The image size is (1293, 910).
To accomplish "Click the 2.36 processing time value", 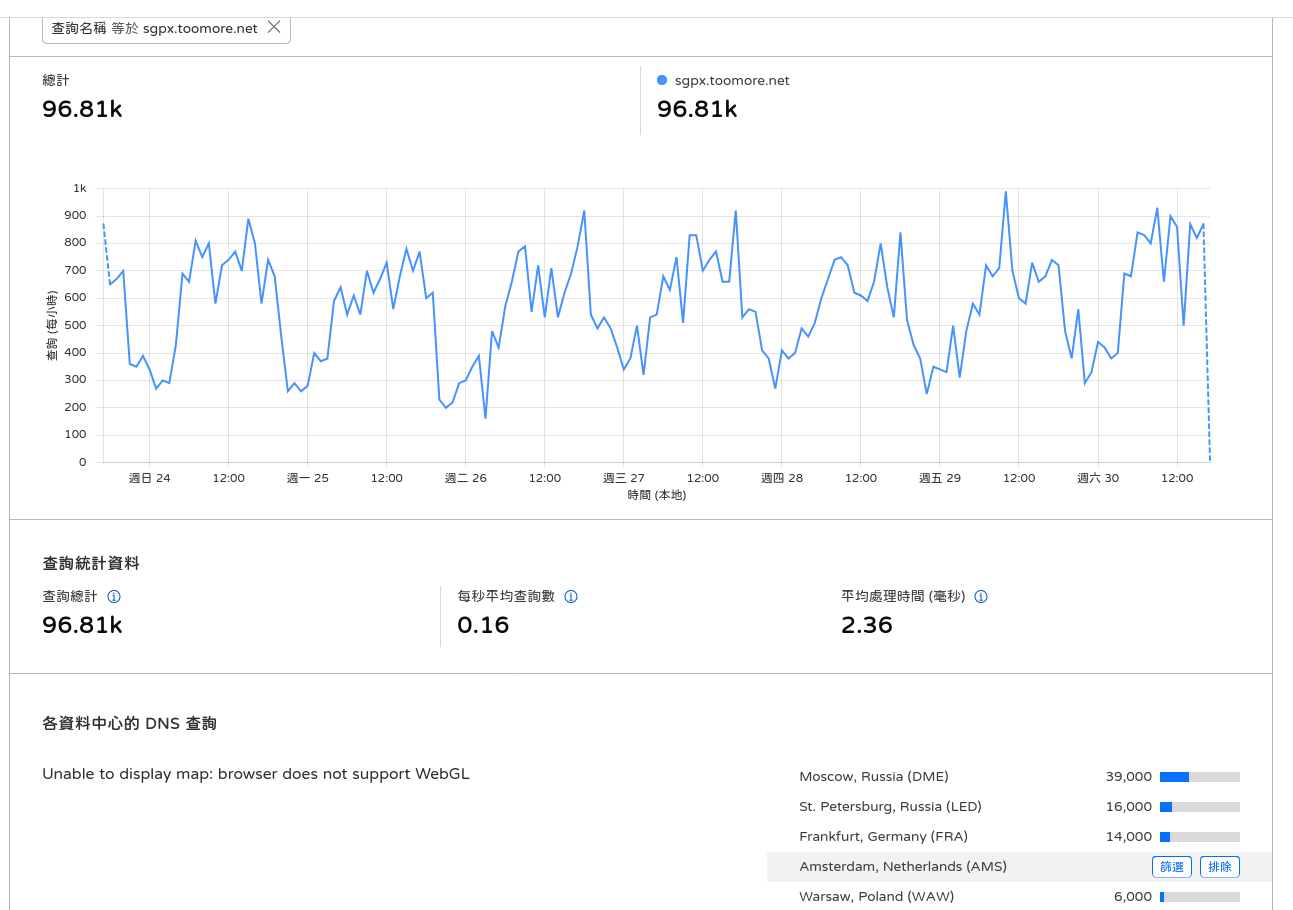I will coord(867,626).
